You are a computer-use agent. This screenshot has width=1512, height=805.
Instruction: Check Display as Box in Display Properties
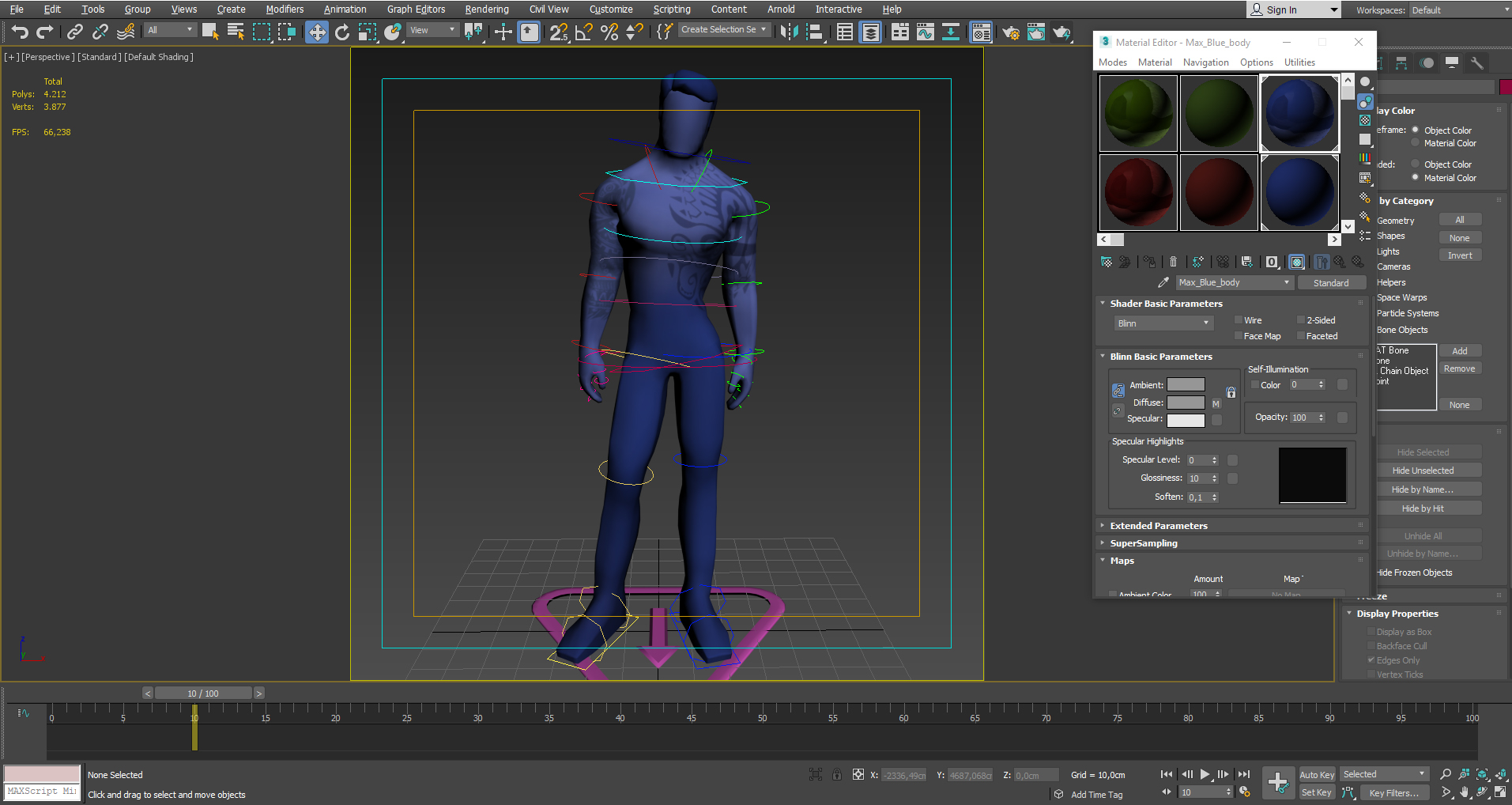1372,631
